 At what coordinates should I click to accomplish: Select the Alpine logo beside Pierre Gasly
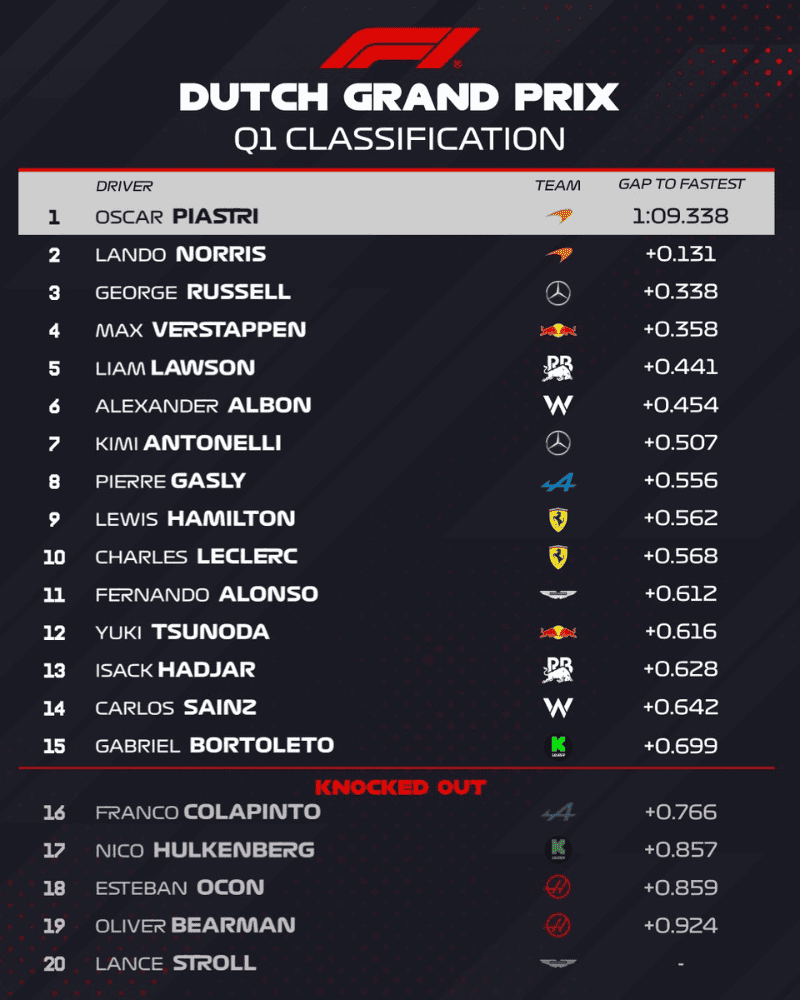pyautogui.click(x=558, y=481)
